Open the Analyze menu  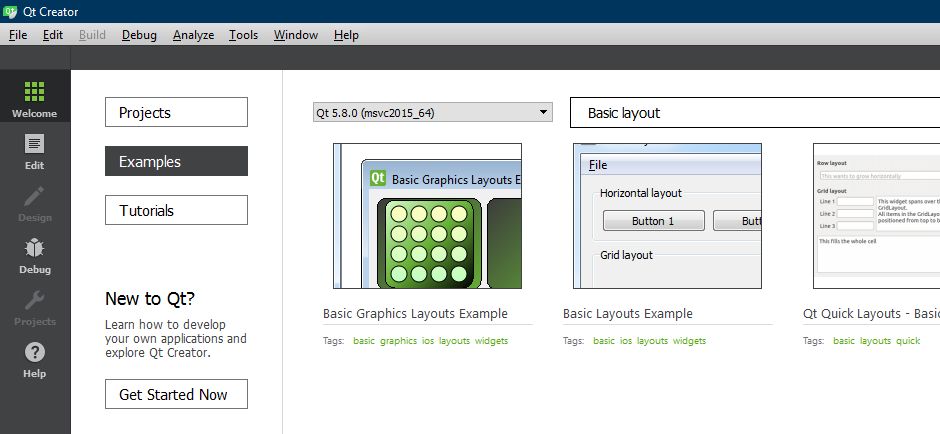pos(193,35)
